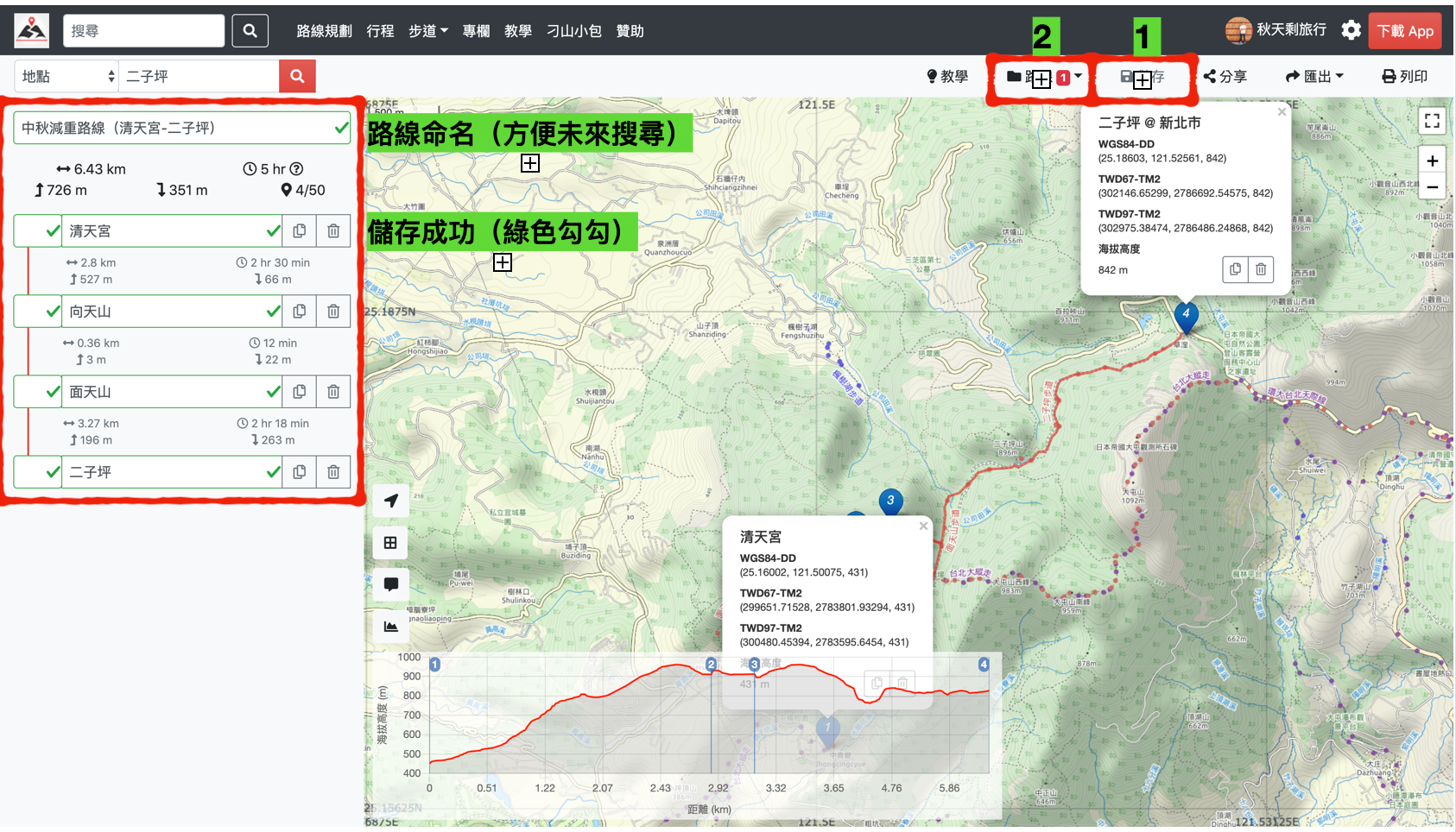
Task: Click the top 搜尋 search field
Action: coord(143,30)
